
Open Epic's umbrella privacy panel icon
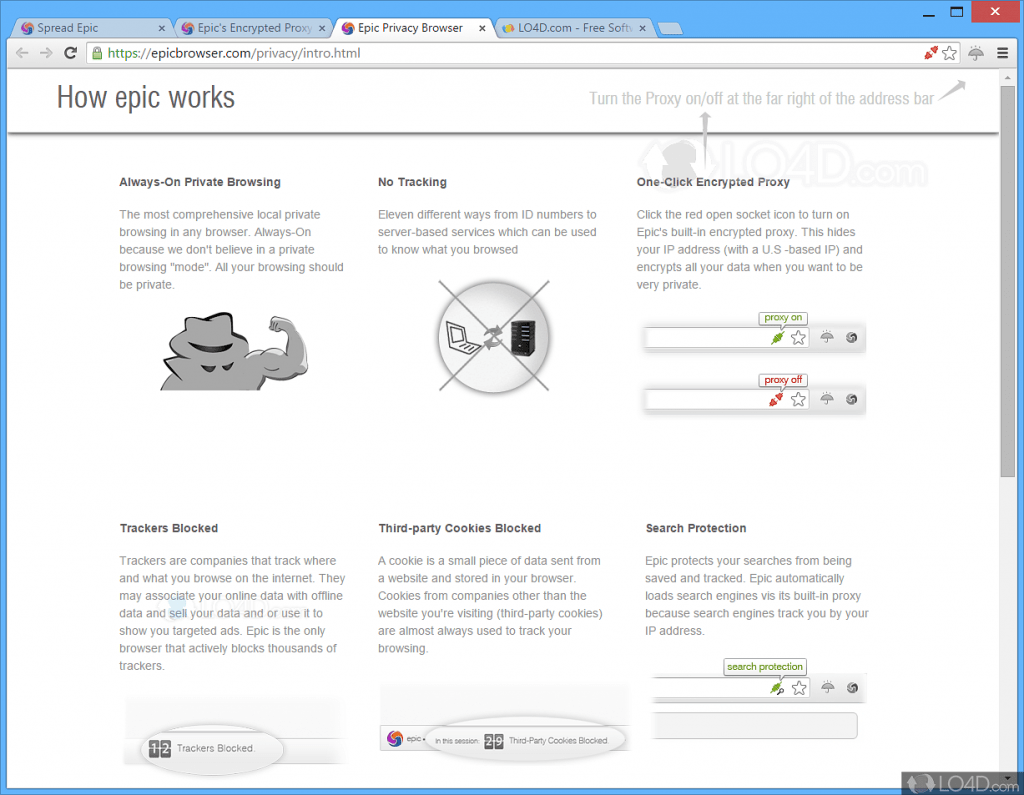(x=975, y=52)
